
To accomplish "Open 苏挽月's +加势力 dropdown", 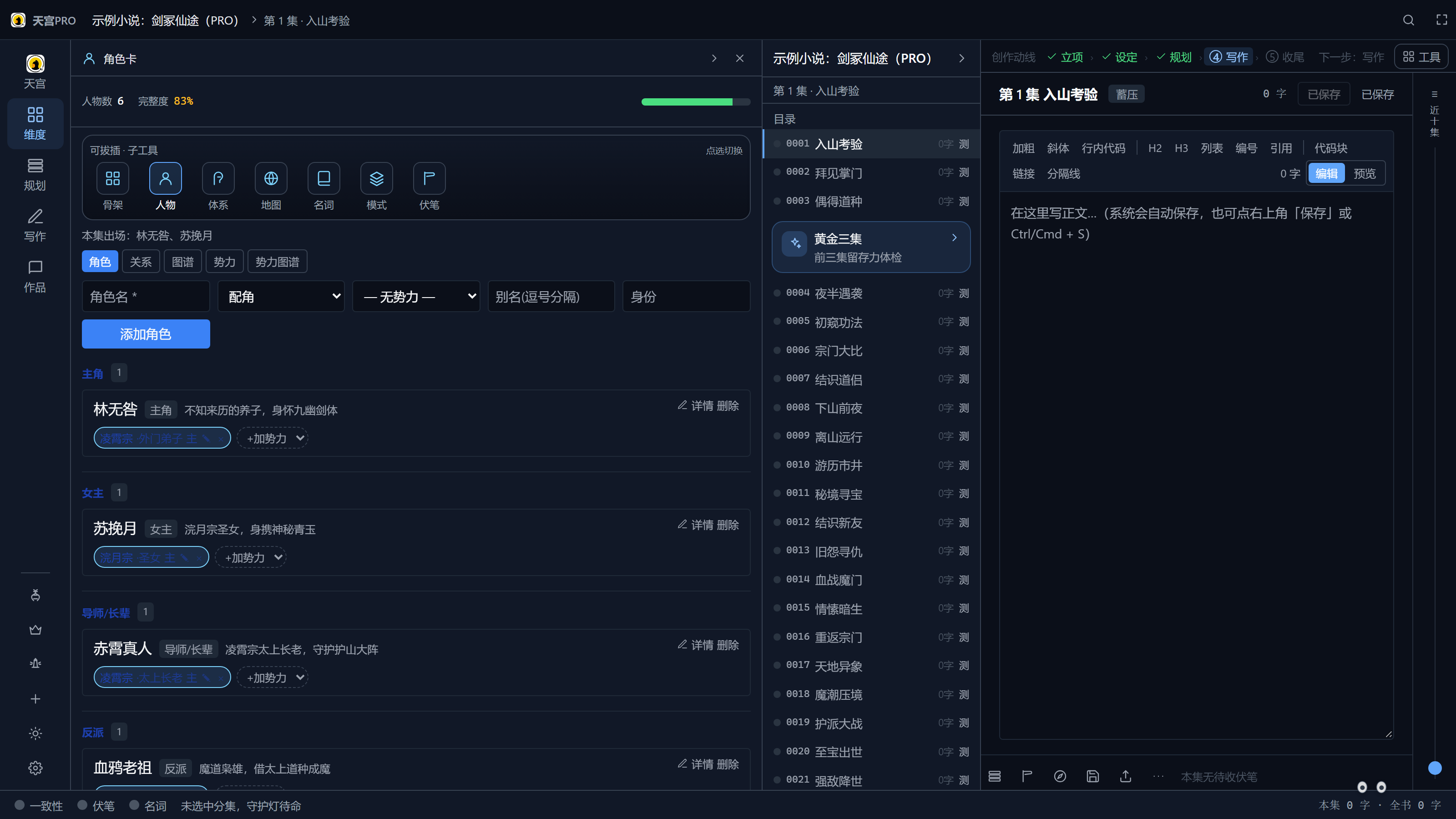I will tap(250, 557).
